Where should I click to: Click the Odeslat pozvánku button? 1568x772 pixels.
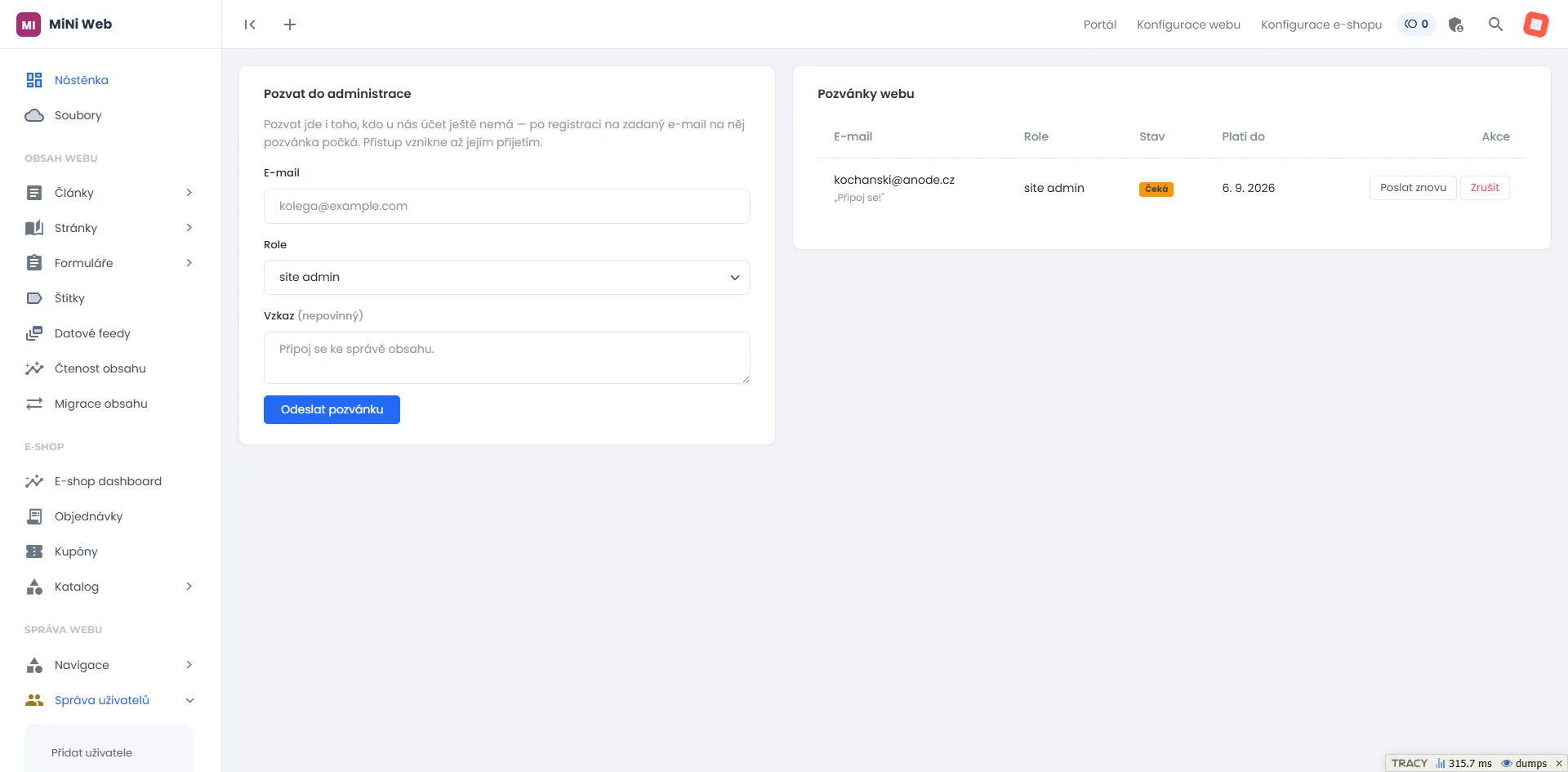(x=332, y=410)
